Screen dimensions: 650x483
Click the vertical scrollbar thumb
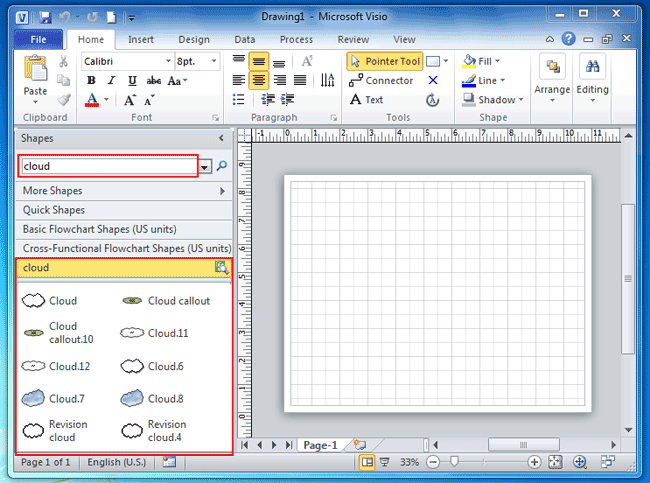(628, 279)
